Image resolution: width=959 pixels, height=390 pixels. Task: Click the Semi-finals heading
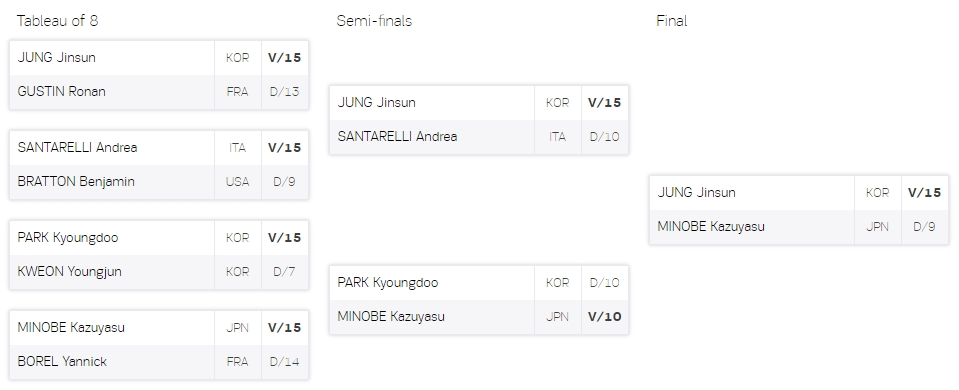[374, 21]
